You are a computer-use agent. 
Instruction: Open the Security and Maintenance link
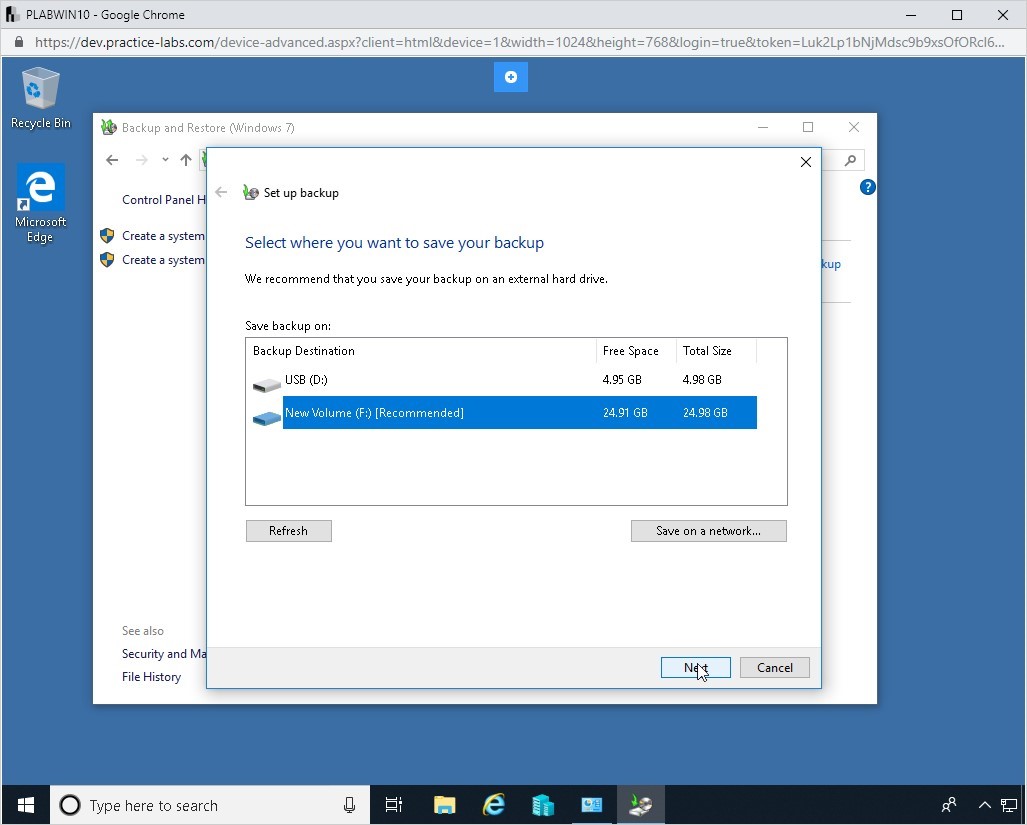click(x=164, y=653)
